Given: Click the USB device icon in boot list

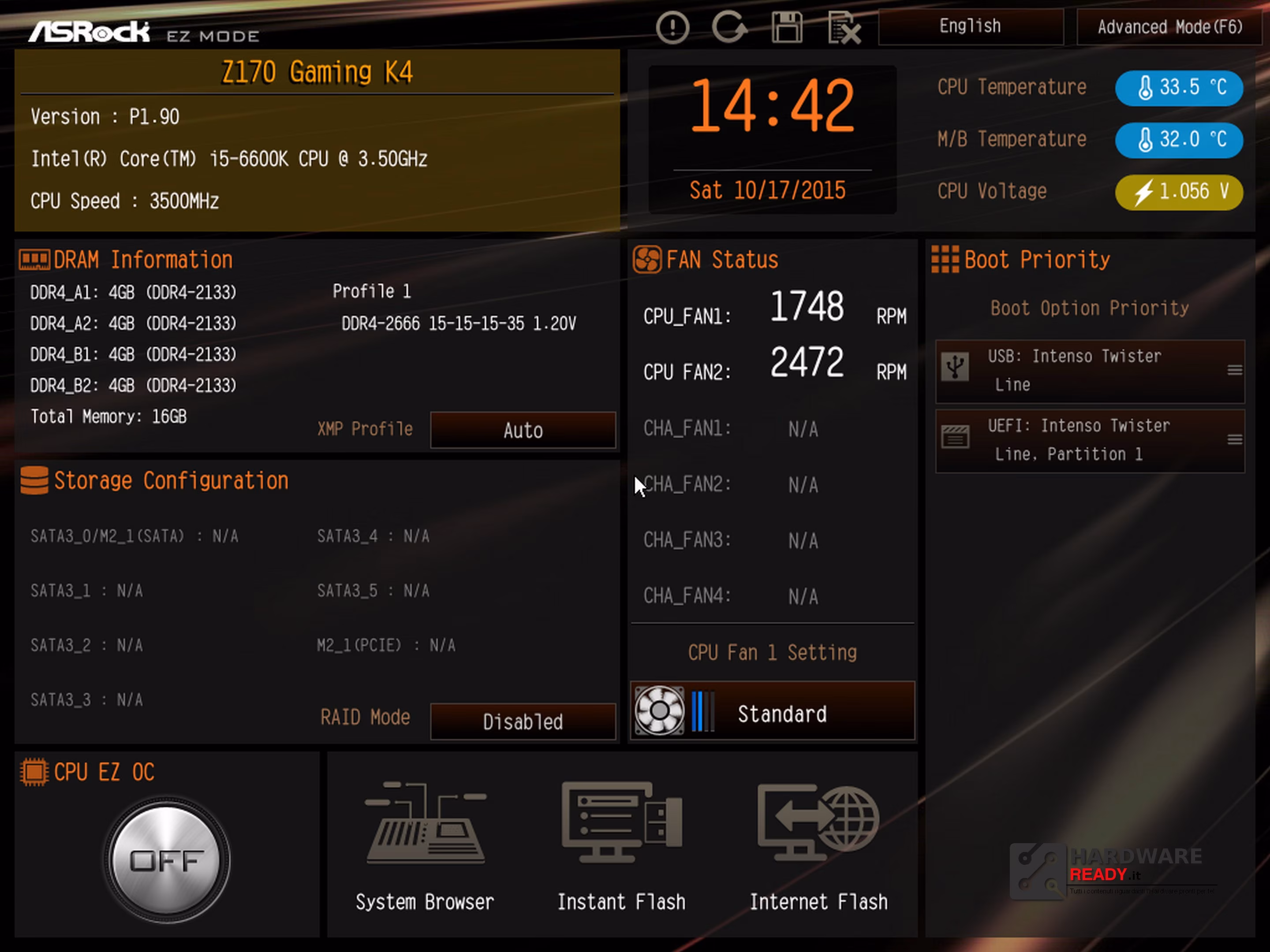Looking at the screenshot, I should pos(955,366).
